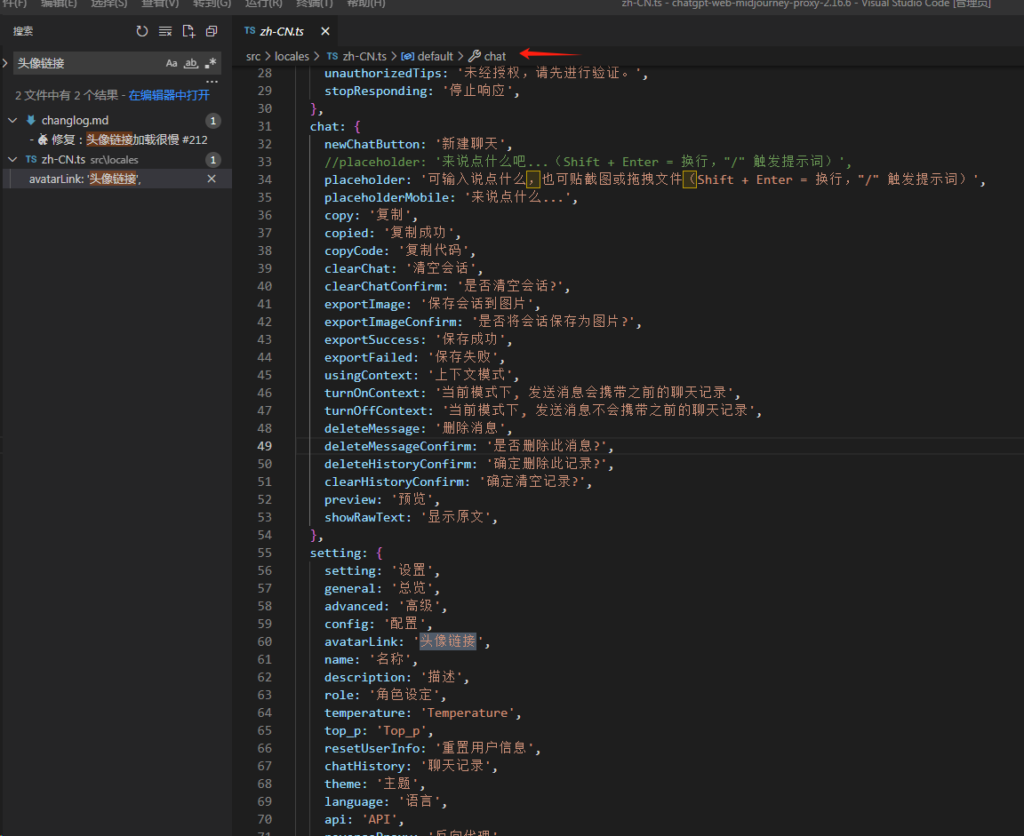1024x836 pixels.
Task: Toggle Match Whole Word option
Action: coord(191,64)
